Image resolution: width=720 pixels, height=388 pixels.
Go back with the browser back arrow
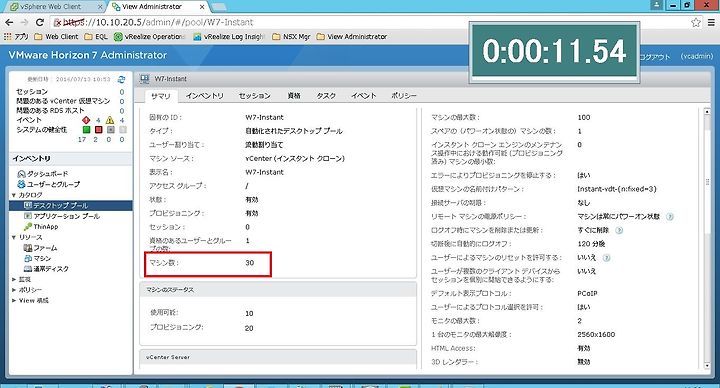[x=9, y=22]
